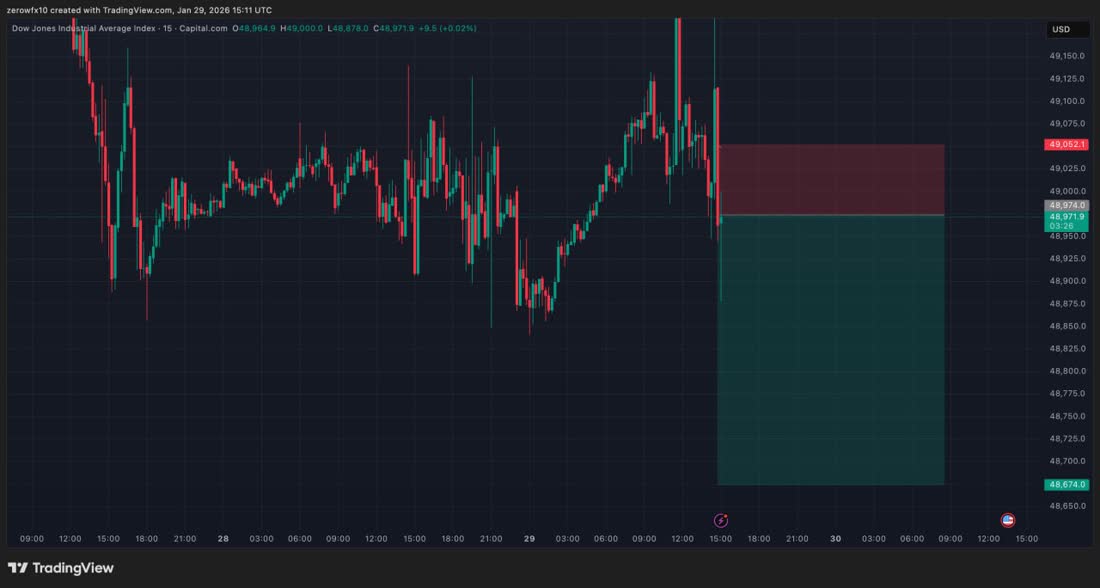Click the 48,800.0 price axis label
The width and height of the screenshot is (1100, 588).
[1066, 371]
